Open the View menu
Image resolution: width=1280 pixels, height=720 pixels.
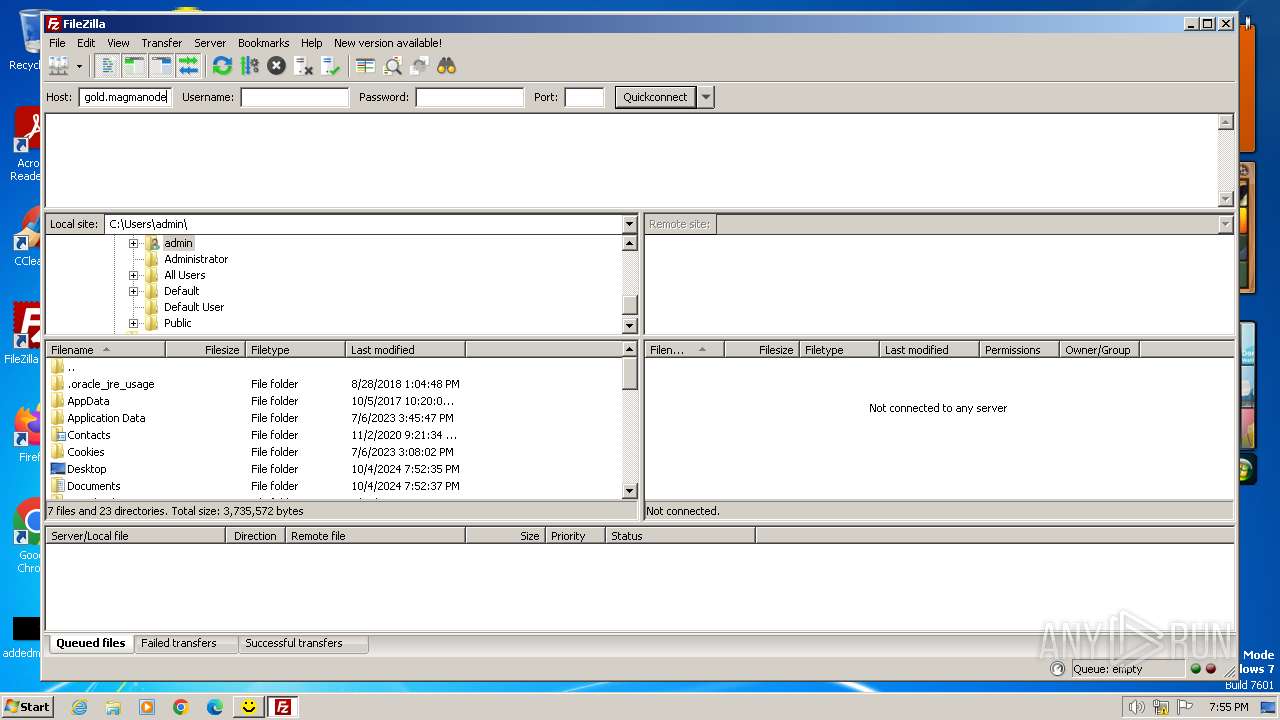118,43
